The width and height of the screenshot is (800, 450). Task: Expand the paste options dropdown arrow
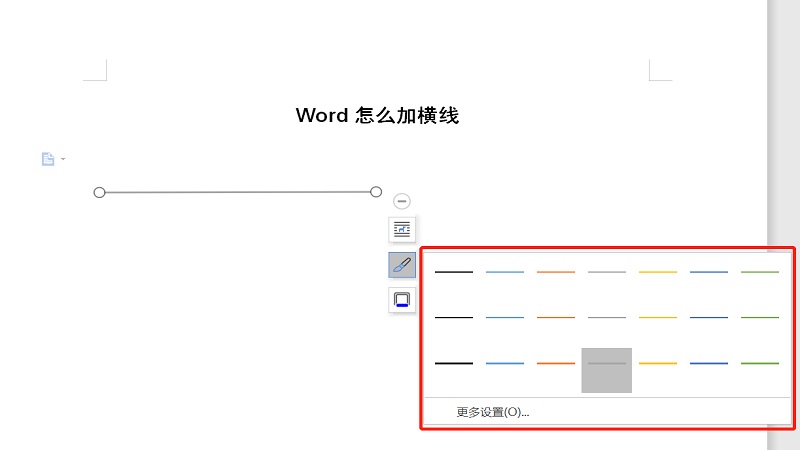pos(63,159)
